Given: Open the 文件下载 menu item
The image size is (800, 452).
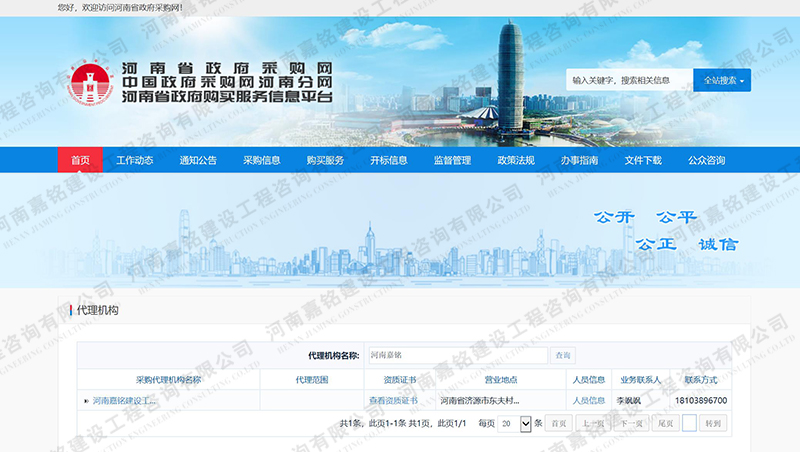Looking at the screenshot, I should point(643,160).
